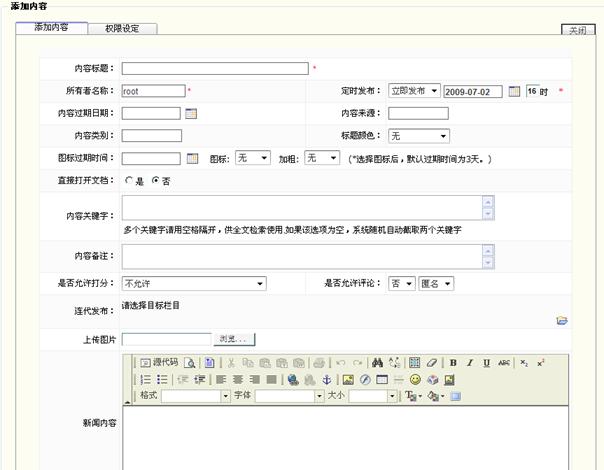
Task: Click the 源代码 source code button
Action: coord(158,362)
